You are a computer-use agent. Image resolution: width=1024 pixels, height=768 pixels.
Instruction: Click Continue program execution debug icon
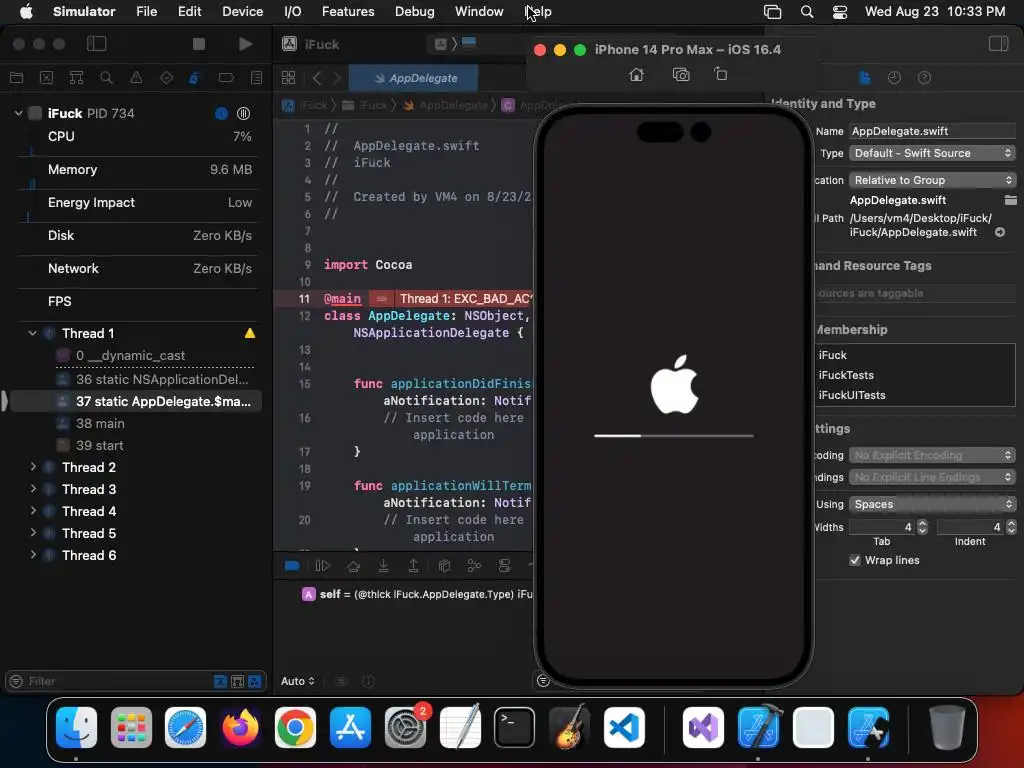pos(323,566)
